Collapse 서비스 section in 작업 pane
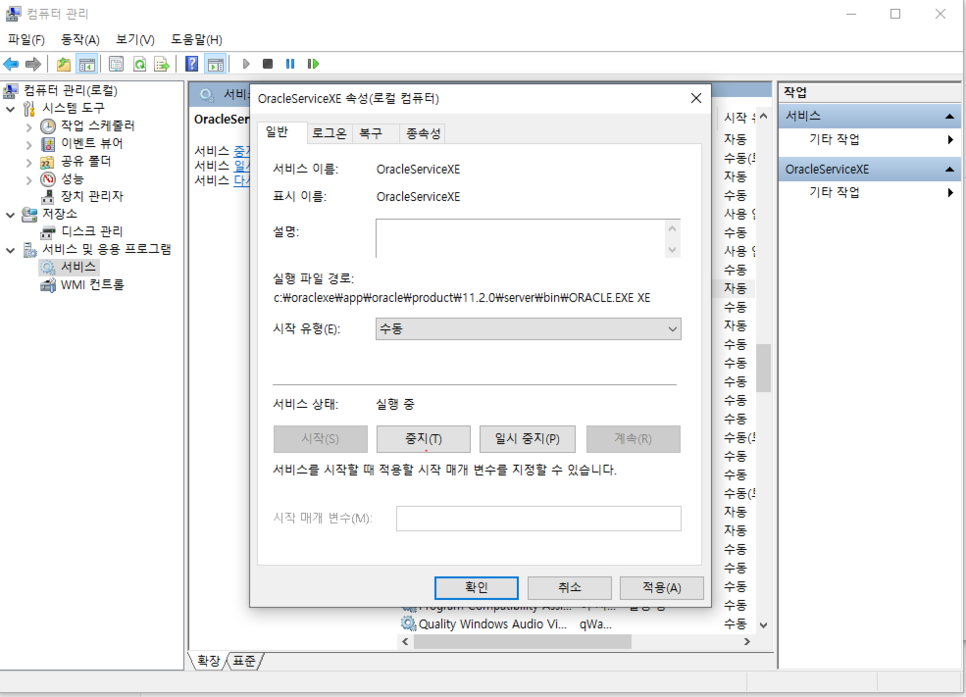 tap(949, 116)
